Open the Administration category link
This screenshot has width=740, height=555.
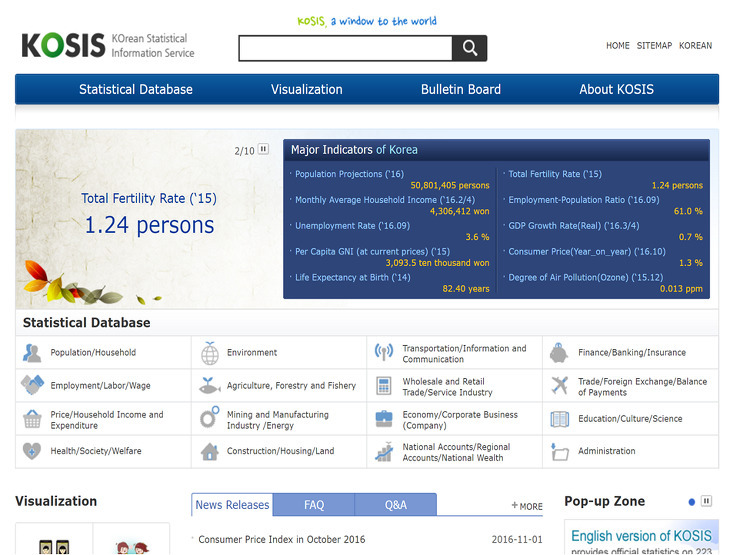[606, 451]
